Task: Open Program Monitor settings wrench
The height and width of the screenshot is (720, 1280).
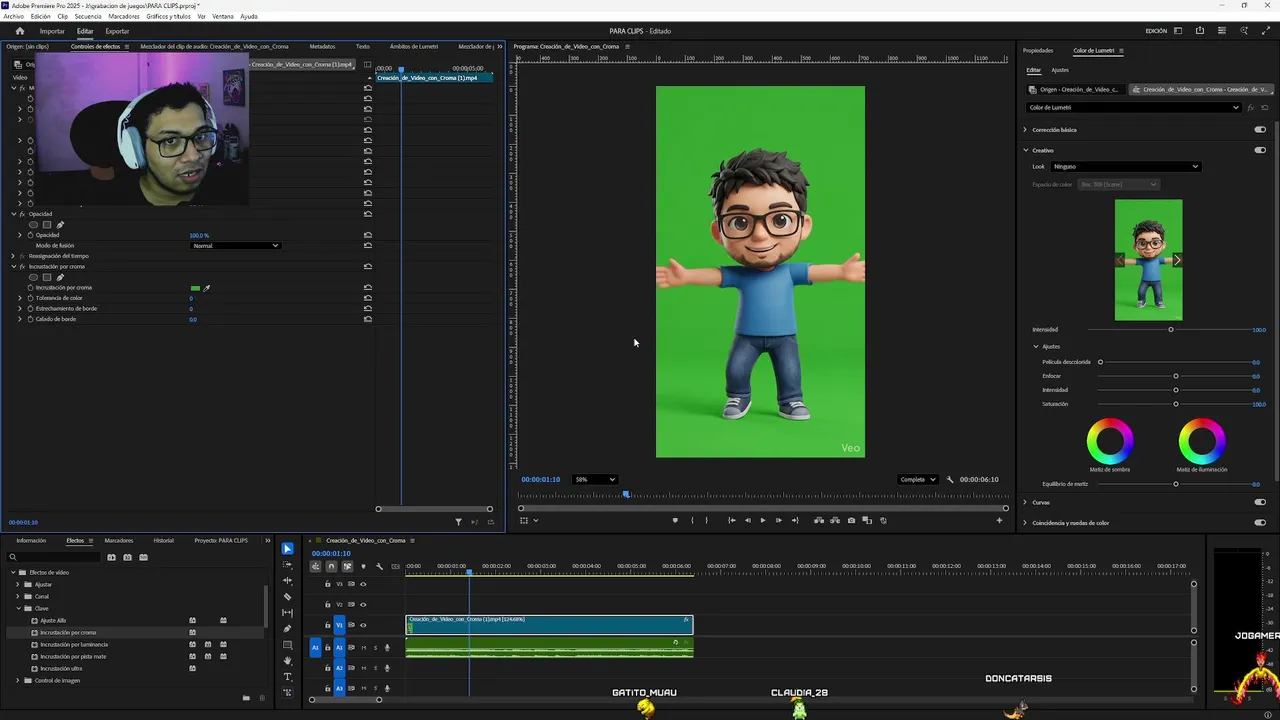Action: click(950, 480)
